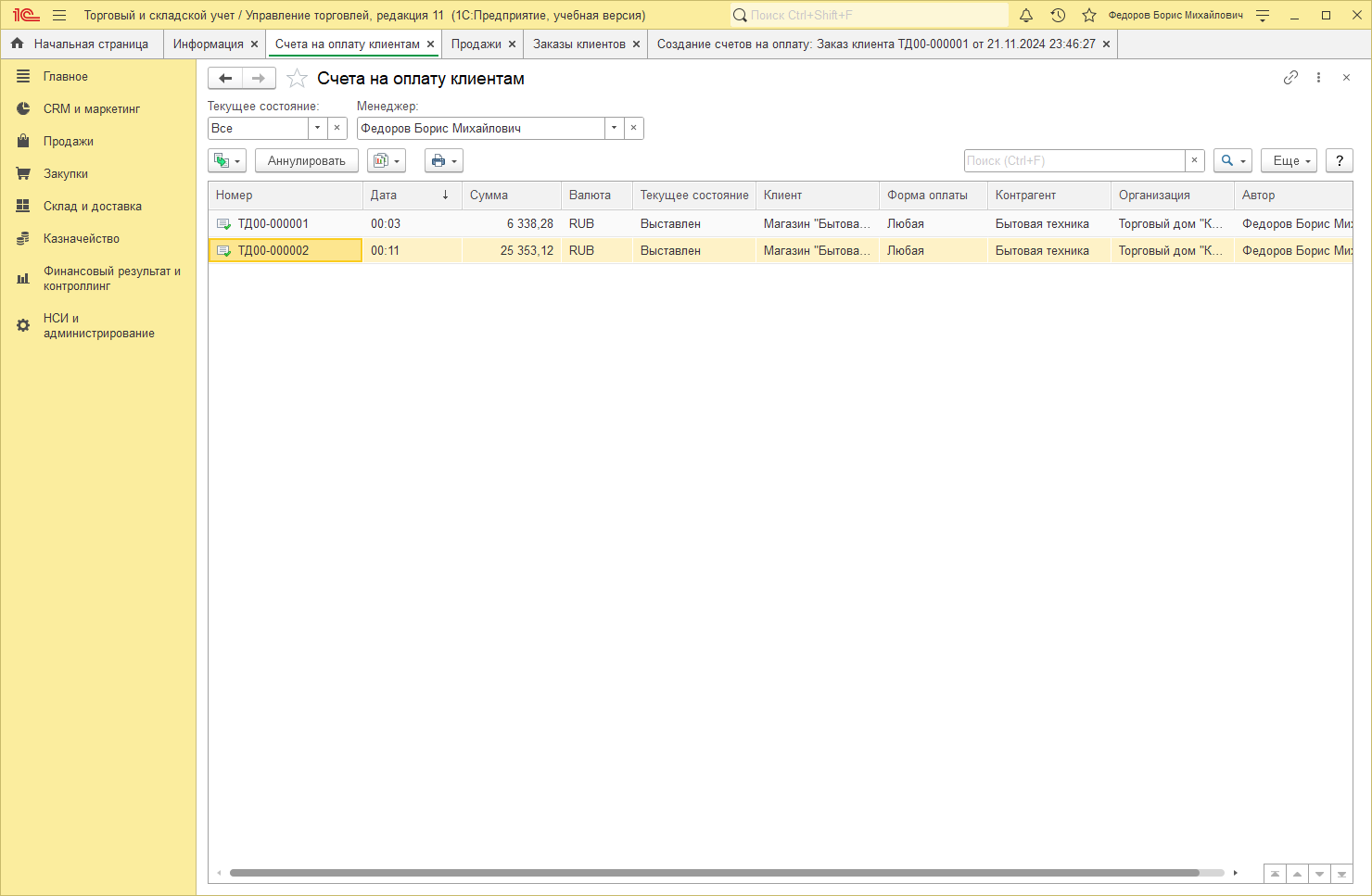Sort by the Клиент column header
The width and height of the screenshot is (1372, 896).
click(818, 195)
